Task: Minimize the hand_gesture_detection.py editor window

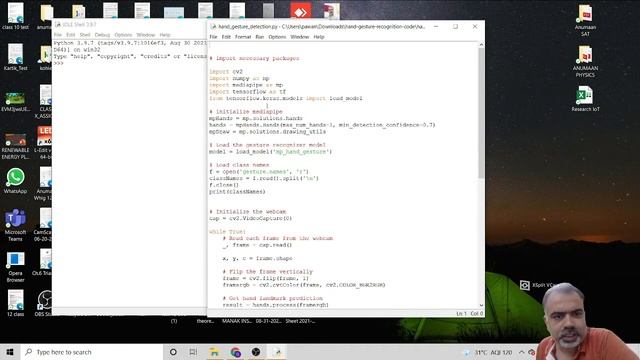Action: [x=436, y=27]
